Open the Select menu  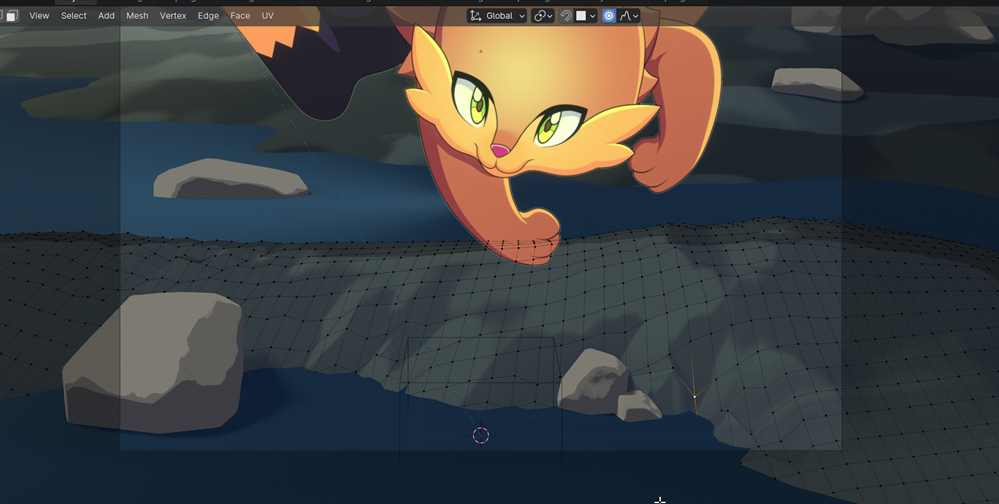tap(73, 15)
